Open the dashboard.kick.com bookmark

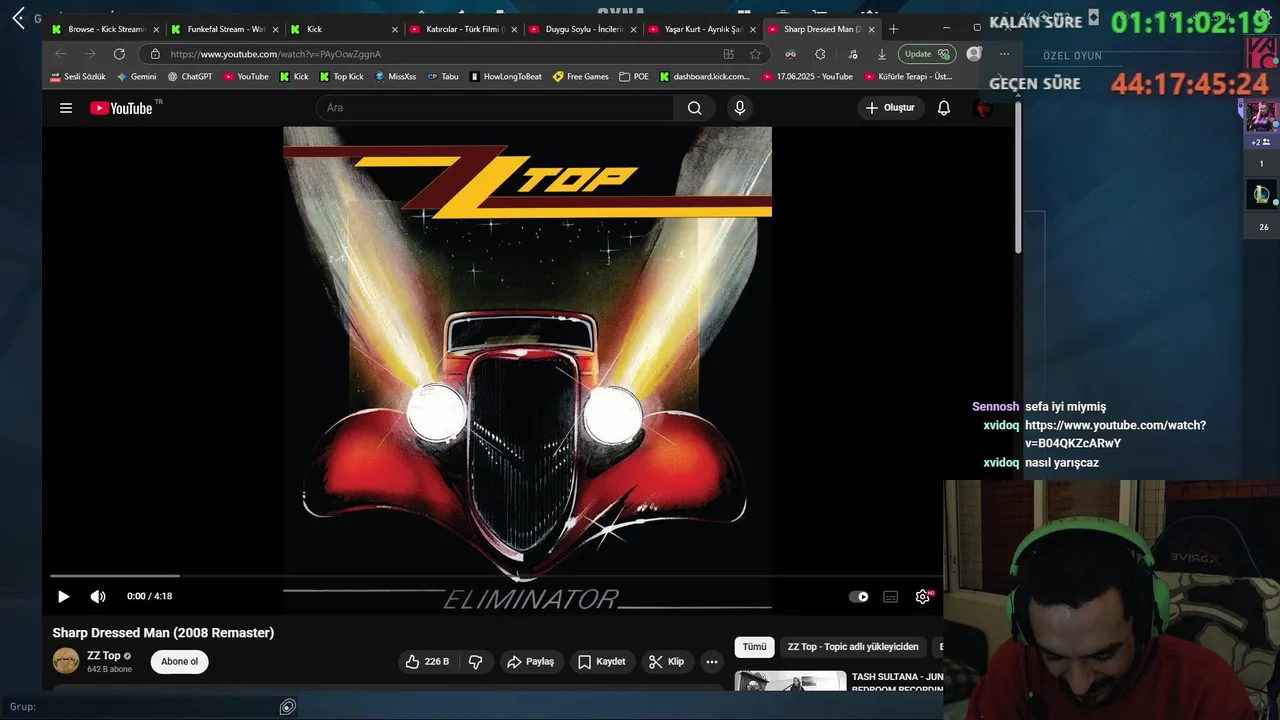point(705,76)
